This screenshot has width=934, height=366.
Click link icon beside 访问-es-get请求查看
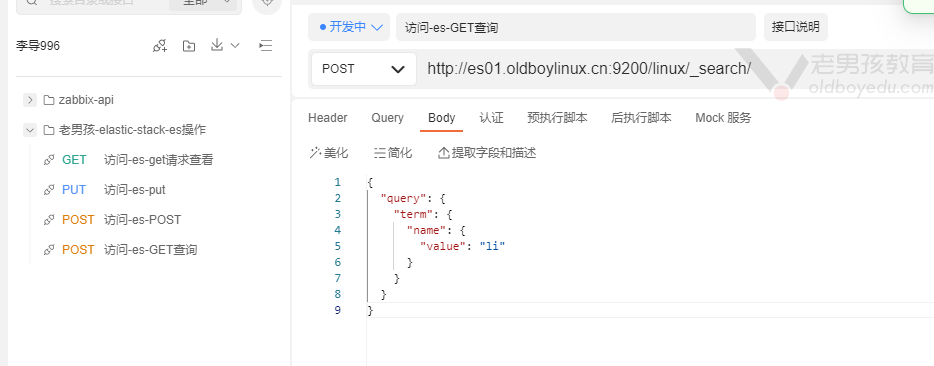pos(49,160)
